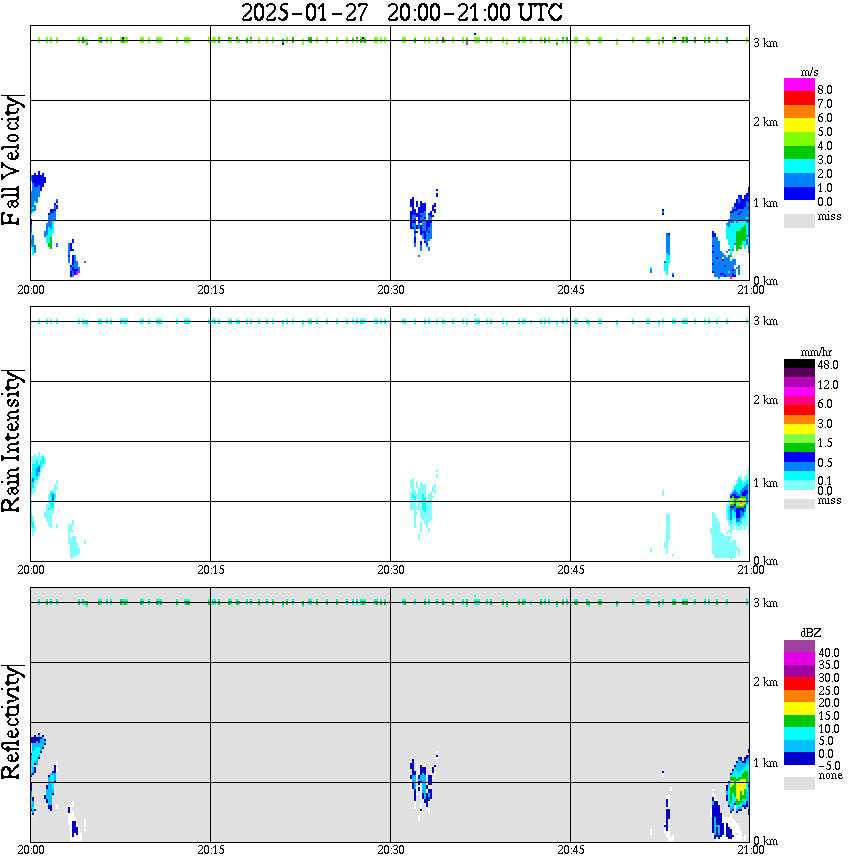This screenshot has width=850, height=868.
Task: Select the yellow swatch in the dBZ legend
Action: (x=799, y=709)
